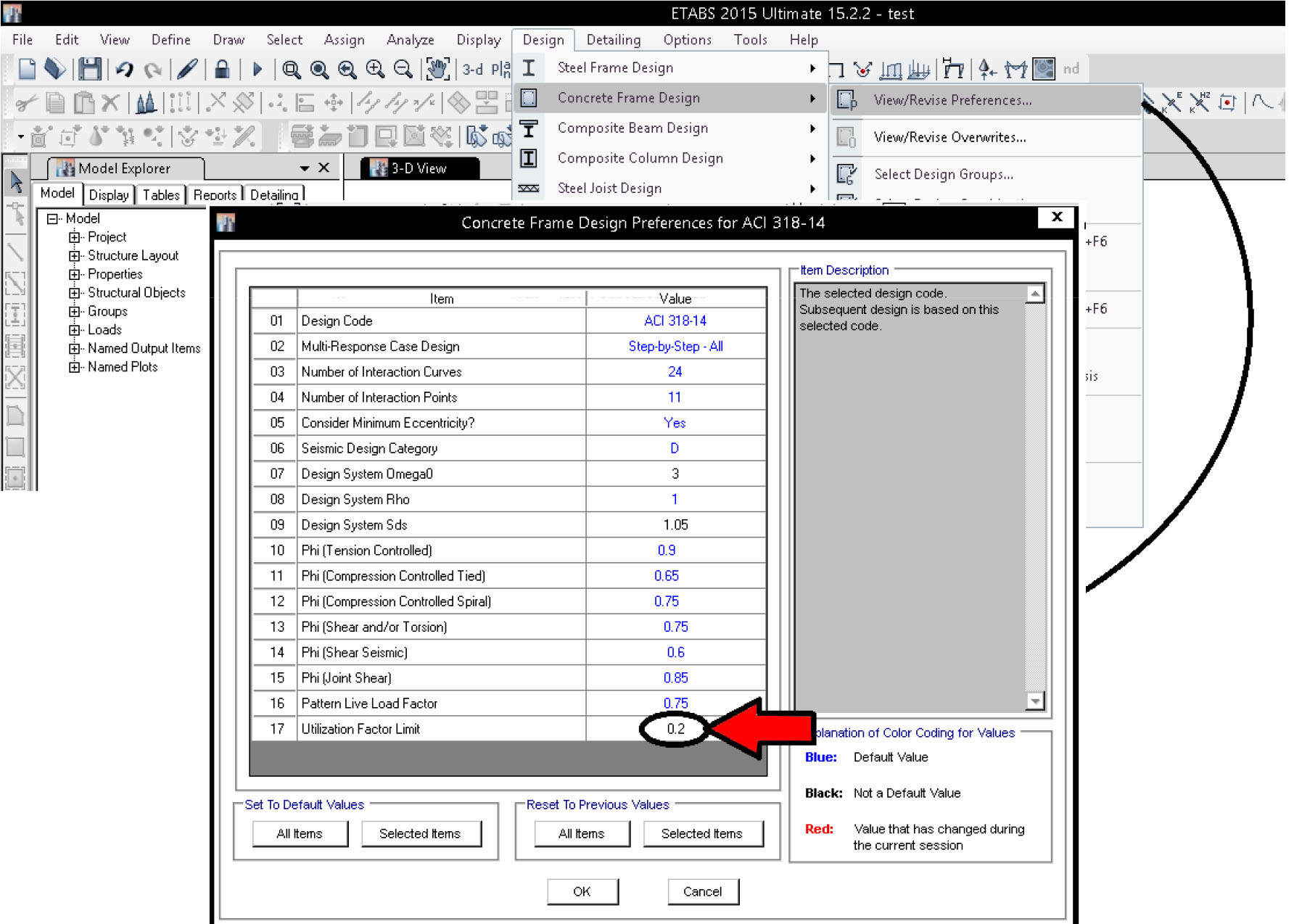1294x924 pixels.
Task: Click the X Delete icon
Action: tap(110, 103)
